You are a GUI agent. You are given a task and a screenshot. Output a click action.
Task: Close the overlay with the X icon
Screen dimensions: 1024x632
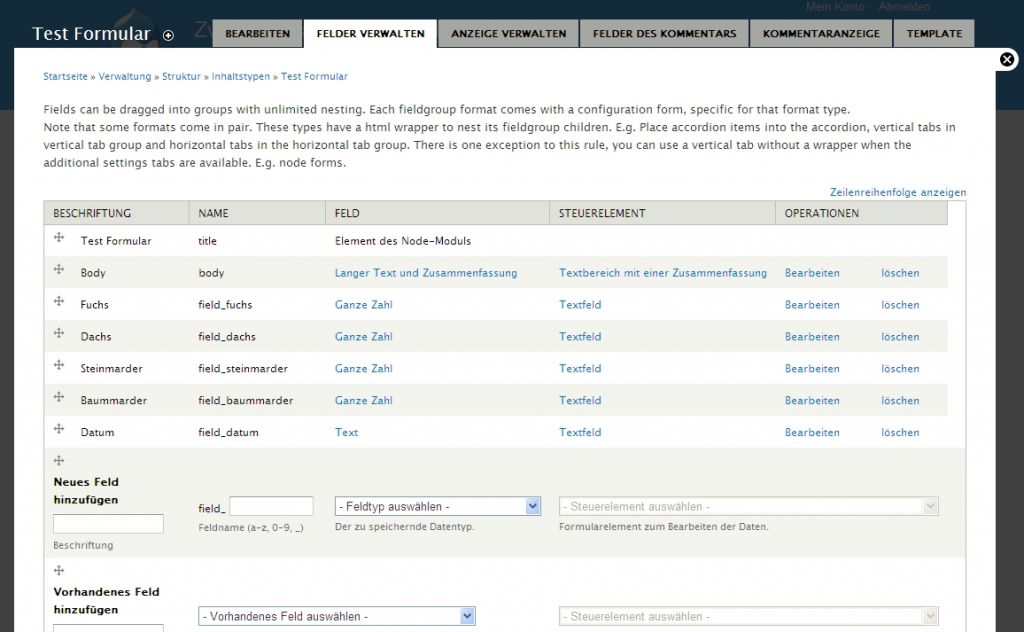[x=1007, y=60]
